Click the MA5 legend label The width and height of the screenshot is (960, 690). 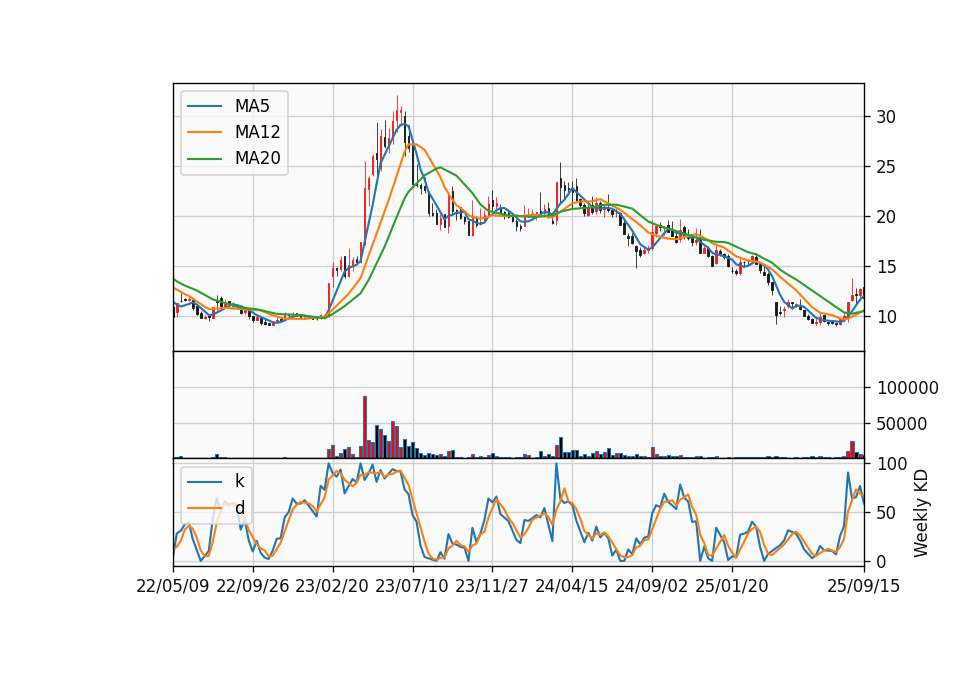tap(252, 106)
